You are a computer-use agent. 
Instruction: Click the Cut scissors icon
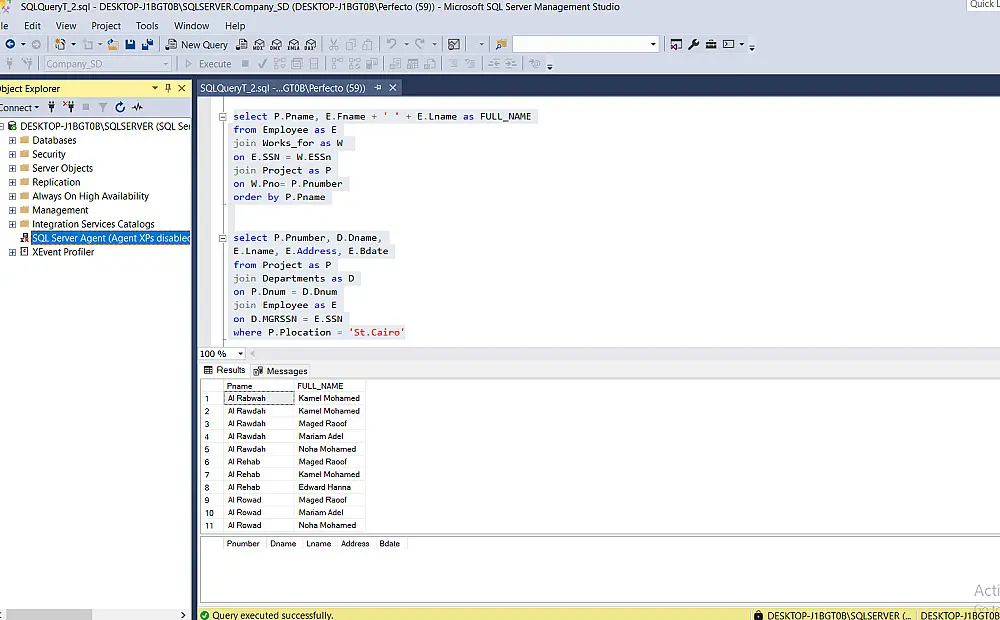(334, 44)
